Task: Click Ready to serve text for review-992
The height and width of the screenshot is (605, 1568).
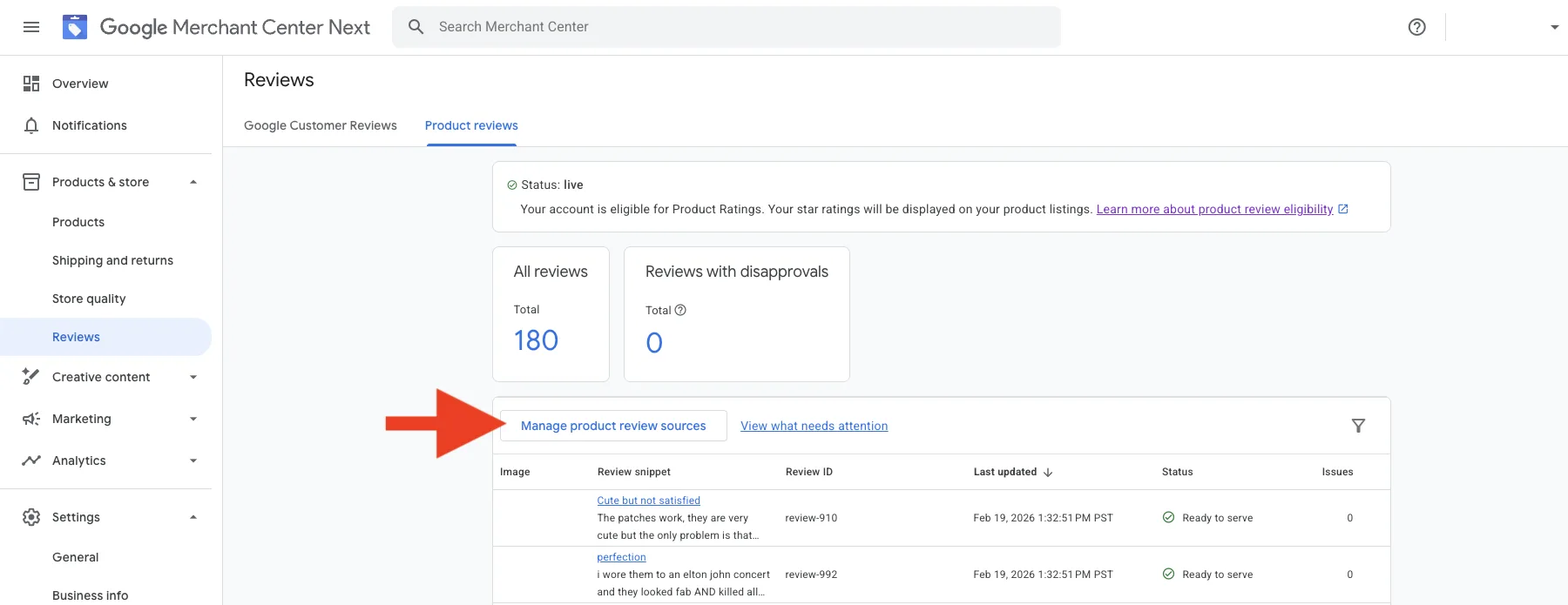Action: [x=1218, y=575]
